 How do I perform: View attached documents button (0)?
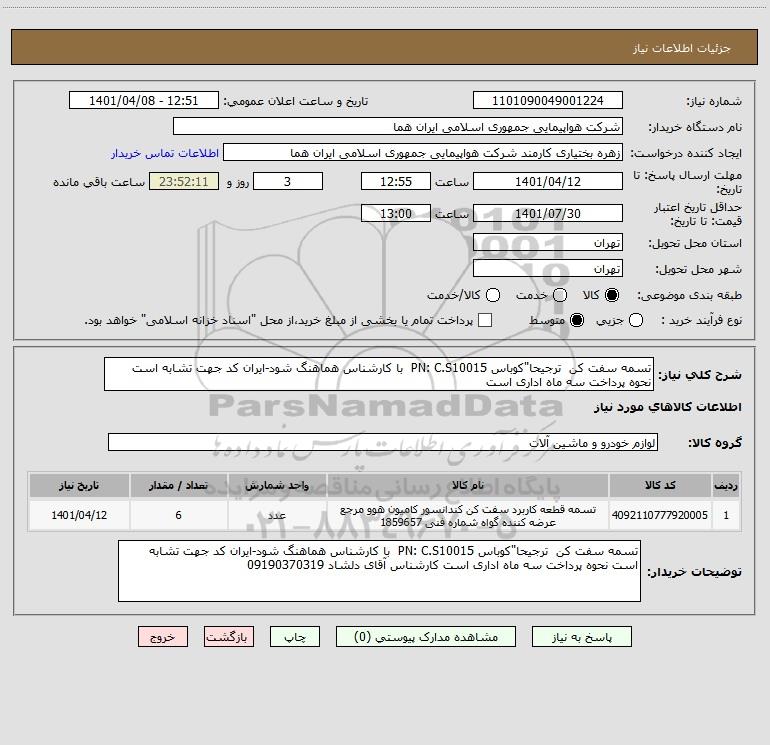(x=426, y=637)
